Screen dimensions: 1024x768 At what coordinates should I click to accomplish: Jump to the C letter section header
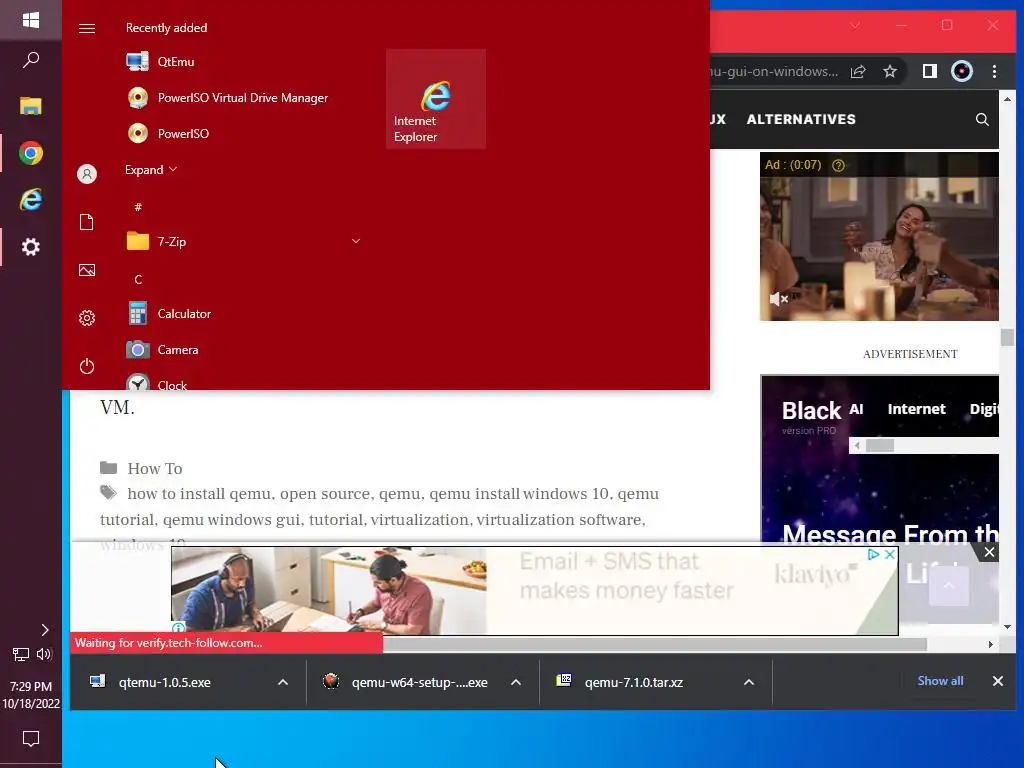[138, 280]
